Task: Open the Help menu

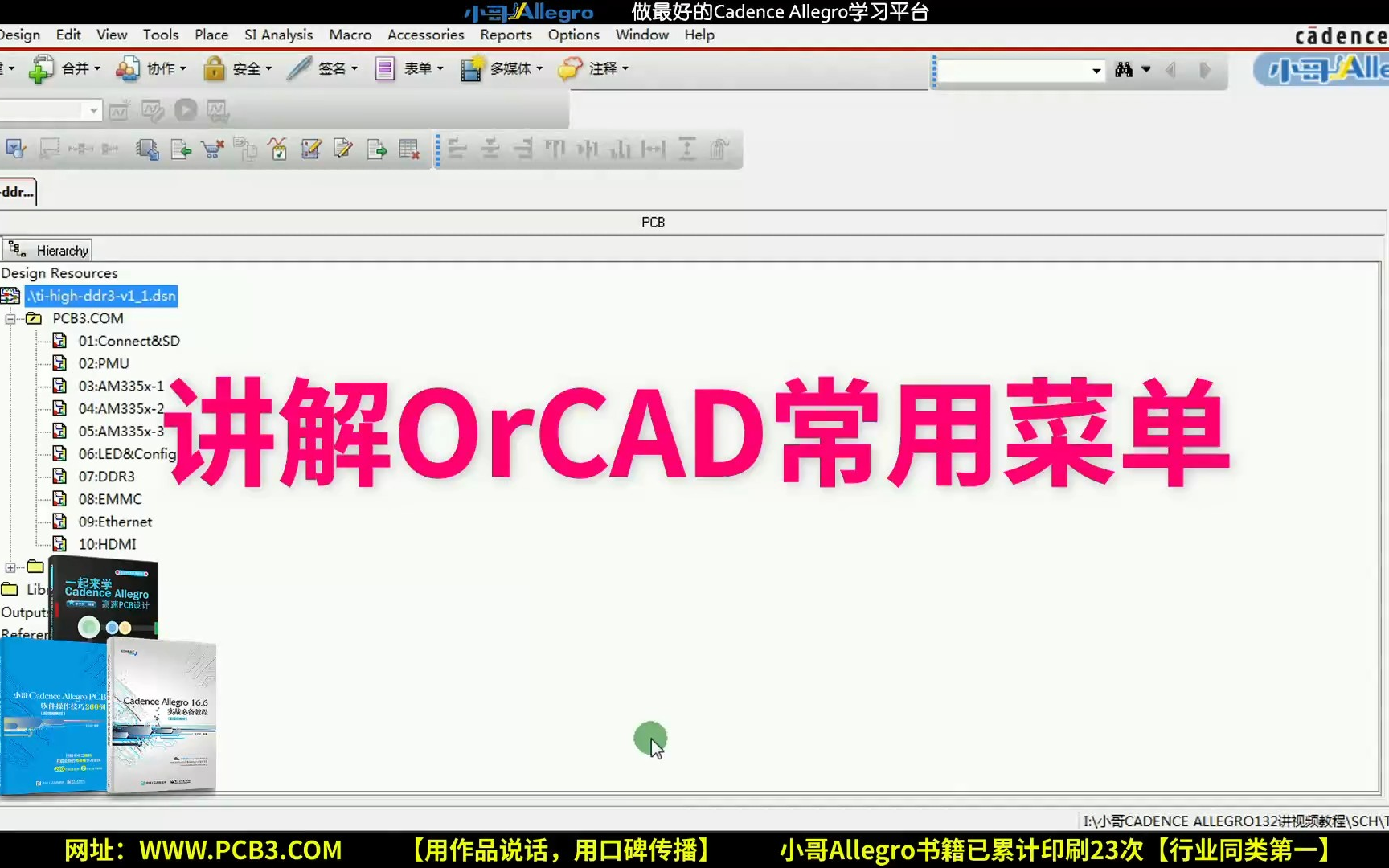Action: (699, 35)
